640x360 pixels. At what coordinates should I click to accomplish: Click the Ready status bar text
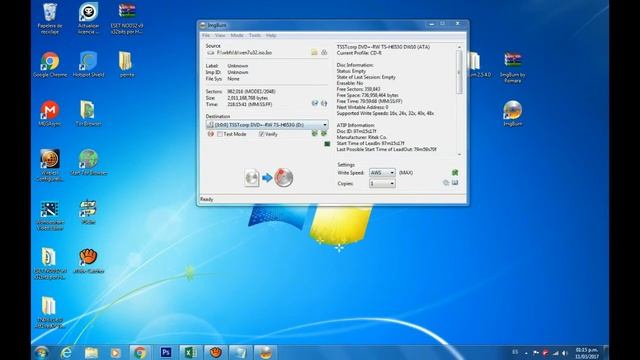click(207, 199)
